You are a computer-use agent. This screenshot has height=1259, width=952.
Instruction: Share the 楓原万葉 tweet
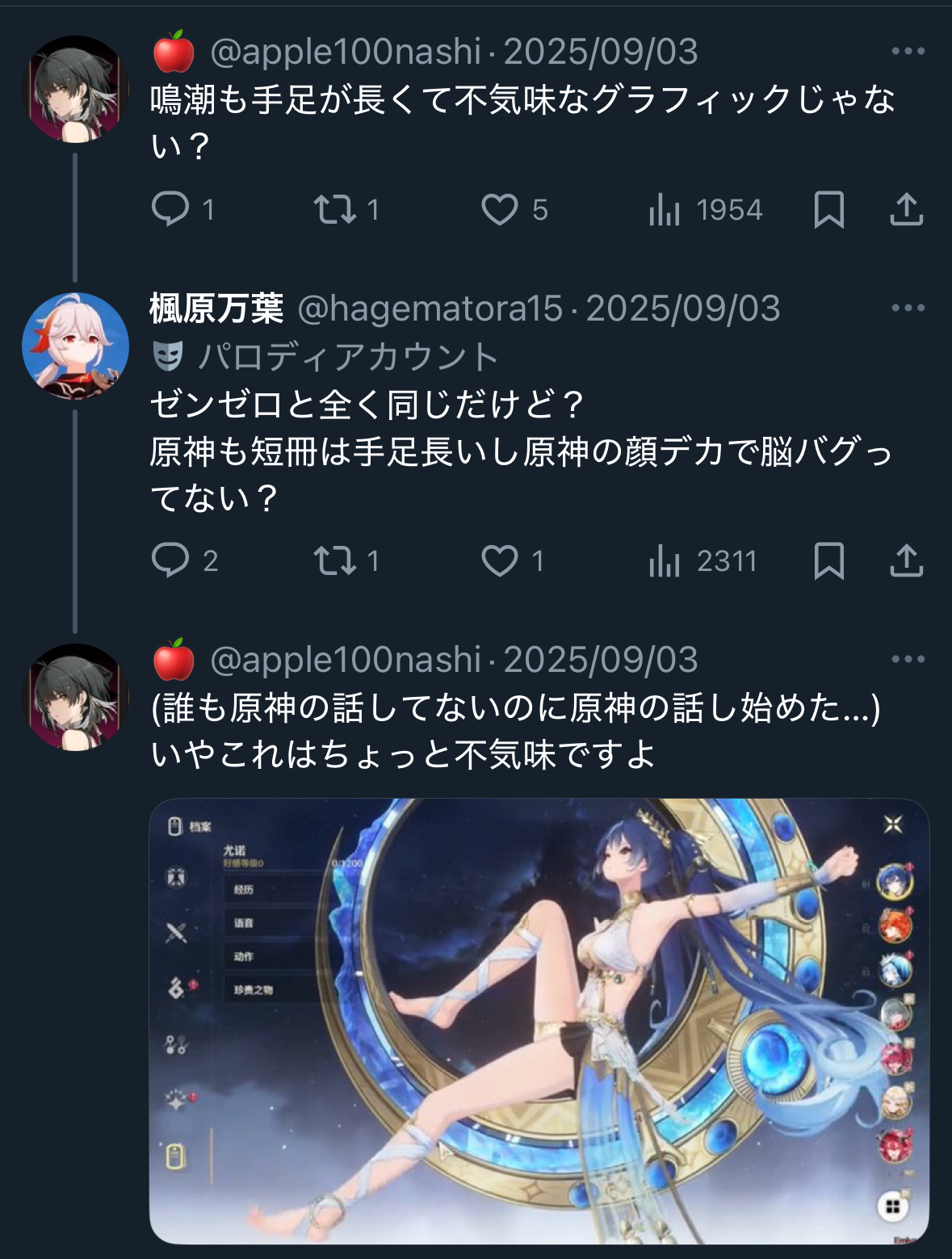tap(906, 561)
